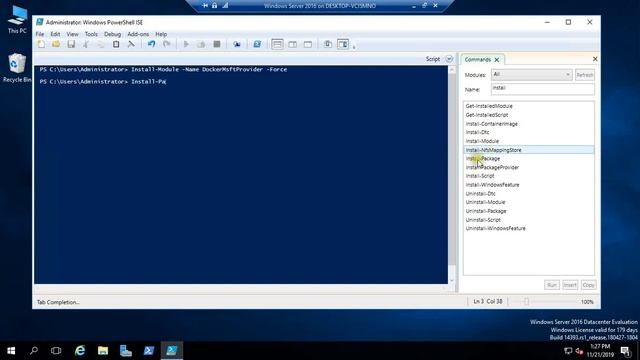The image size is (640, 360).
Task: Click the Copy toolbar icon
Action: 101,44
